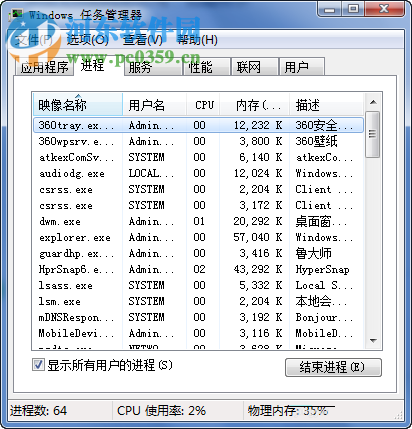Select the explorer.exe process
412x429 pixels.
point(198,237)
